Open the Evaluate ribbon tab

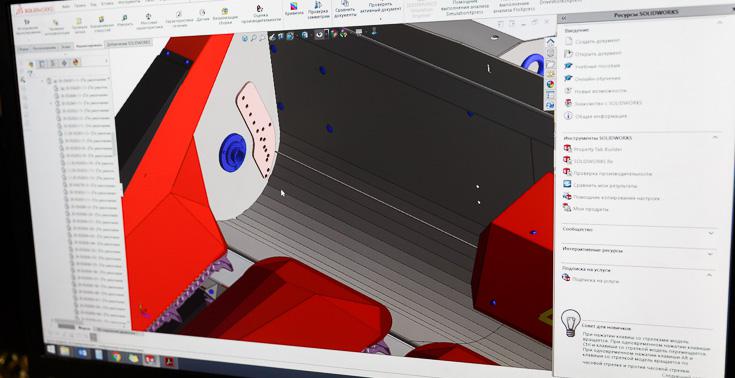tap(89, 45)
